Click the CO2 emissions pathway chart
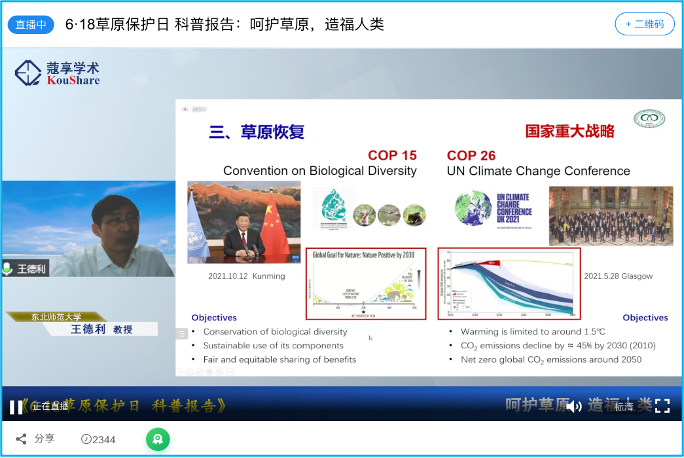This screenshot has width=684, height=458. [509, 284]
